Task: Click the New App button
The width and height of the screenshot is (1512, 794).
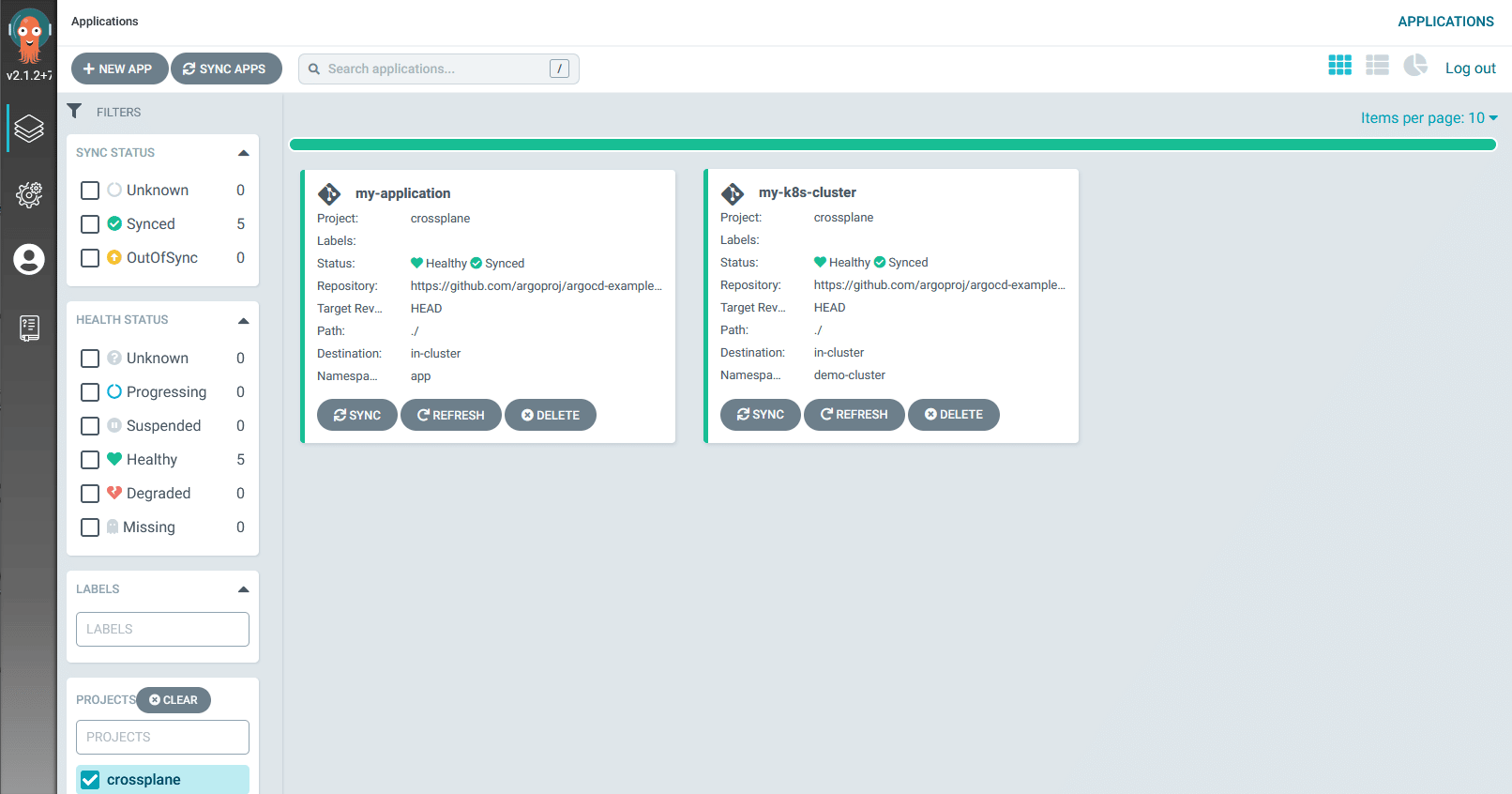Action: [x=119, y=69]
